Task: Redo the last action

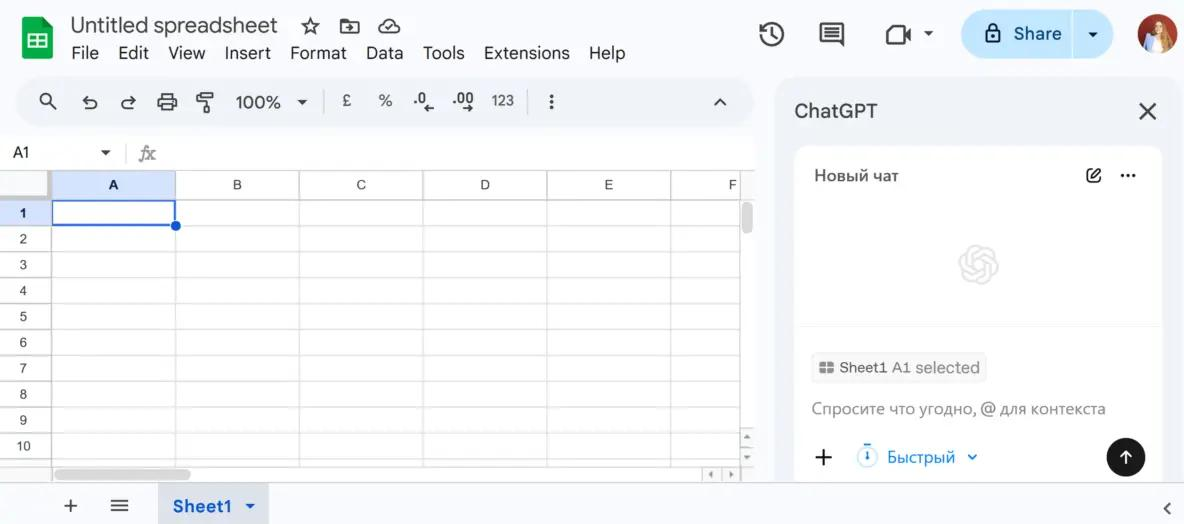Action: 128,102
